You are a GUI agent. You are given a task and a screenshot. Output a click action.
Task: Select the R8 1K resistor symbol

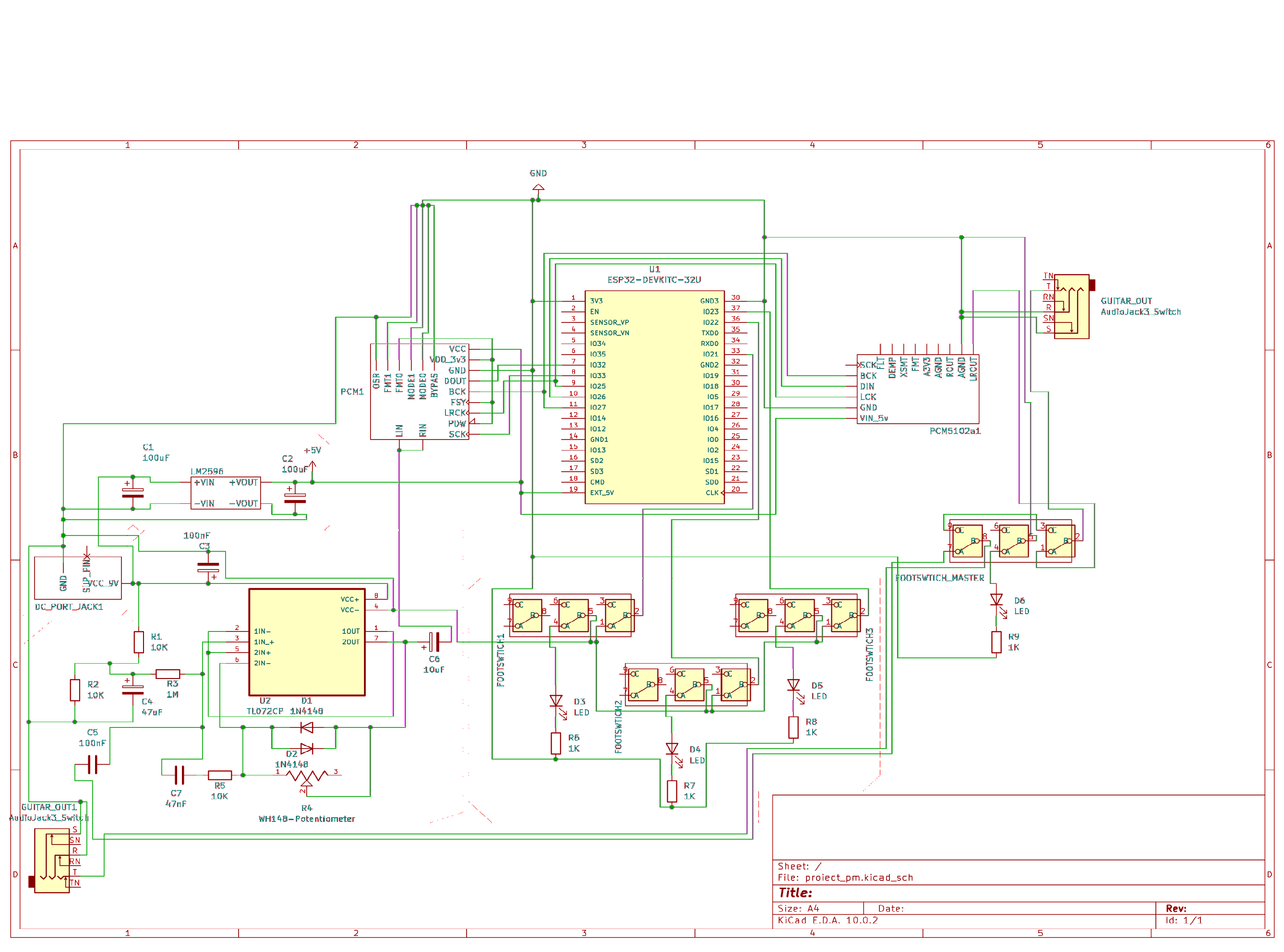click(x=793, y=727)
